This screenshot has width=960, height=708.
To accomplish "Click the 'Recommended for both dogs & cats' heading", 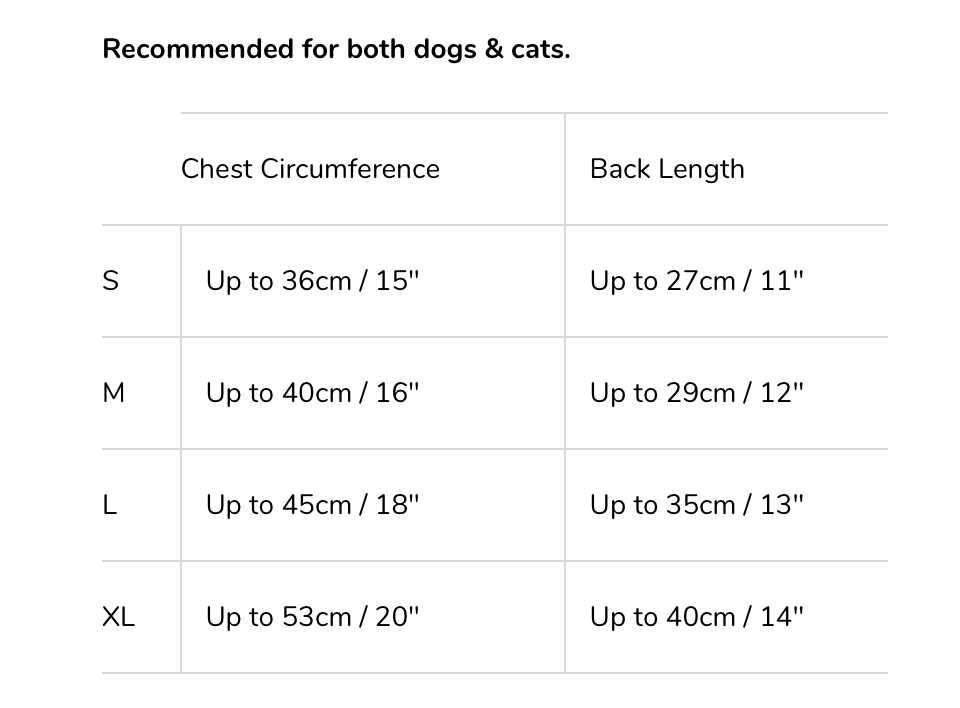I will [x=336, y=49].
